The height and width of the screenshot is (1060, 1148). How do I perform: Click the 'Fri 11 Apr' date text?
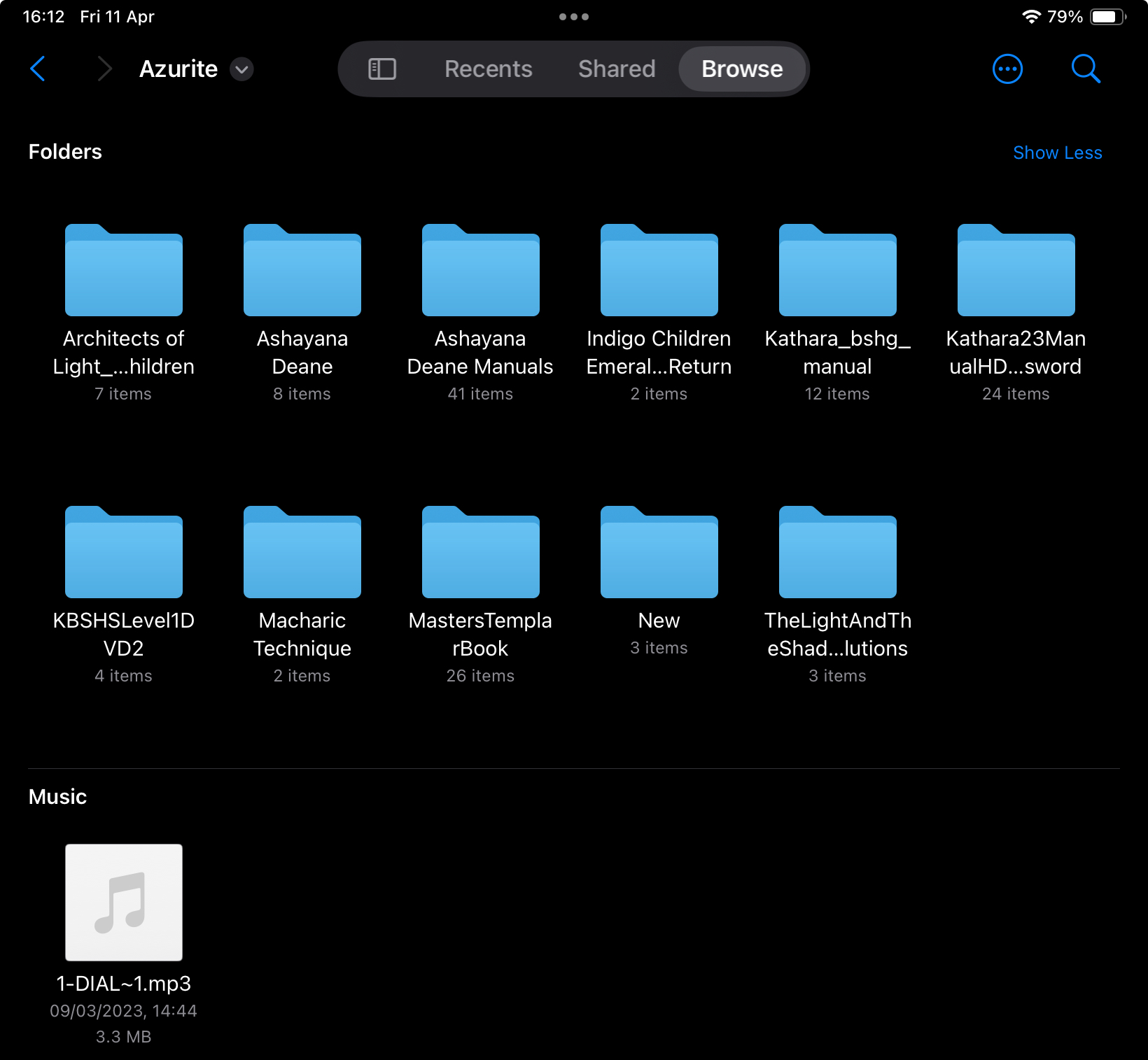pyautogui.click(x=117, y=17)
